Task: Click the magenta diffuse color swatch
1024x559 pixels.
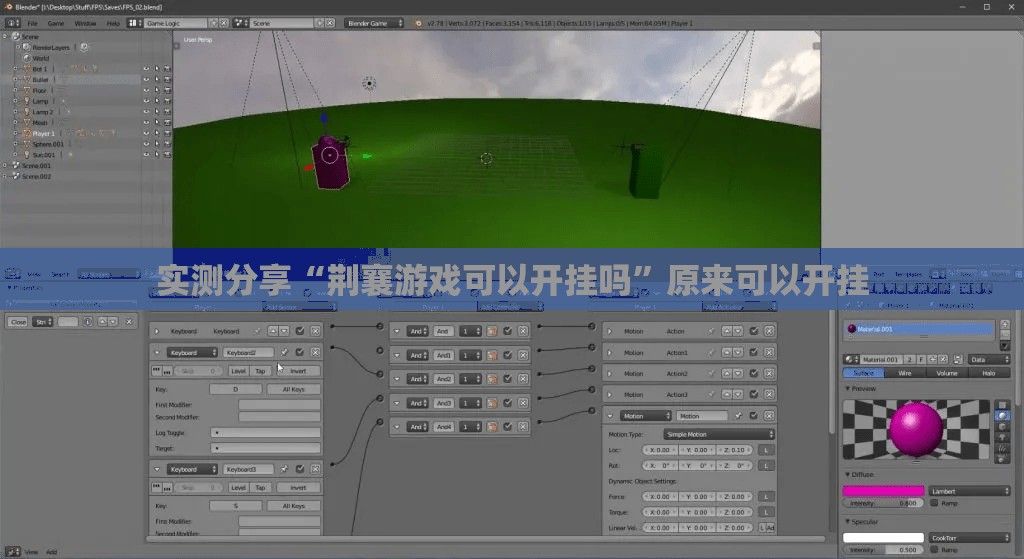Action: (x=883, y=490)
